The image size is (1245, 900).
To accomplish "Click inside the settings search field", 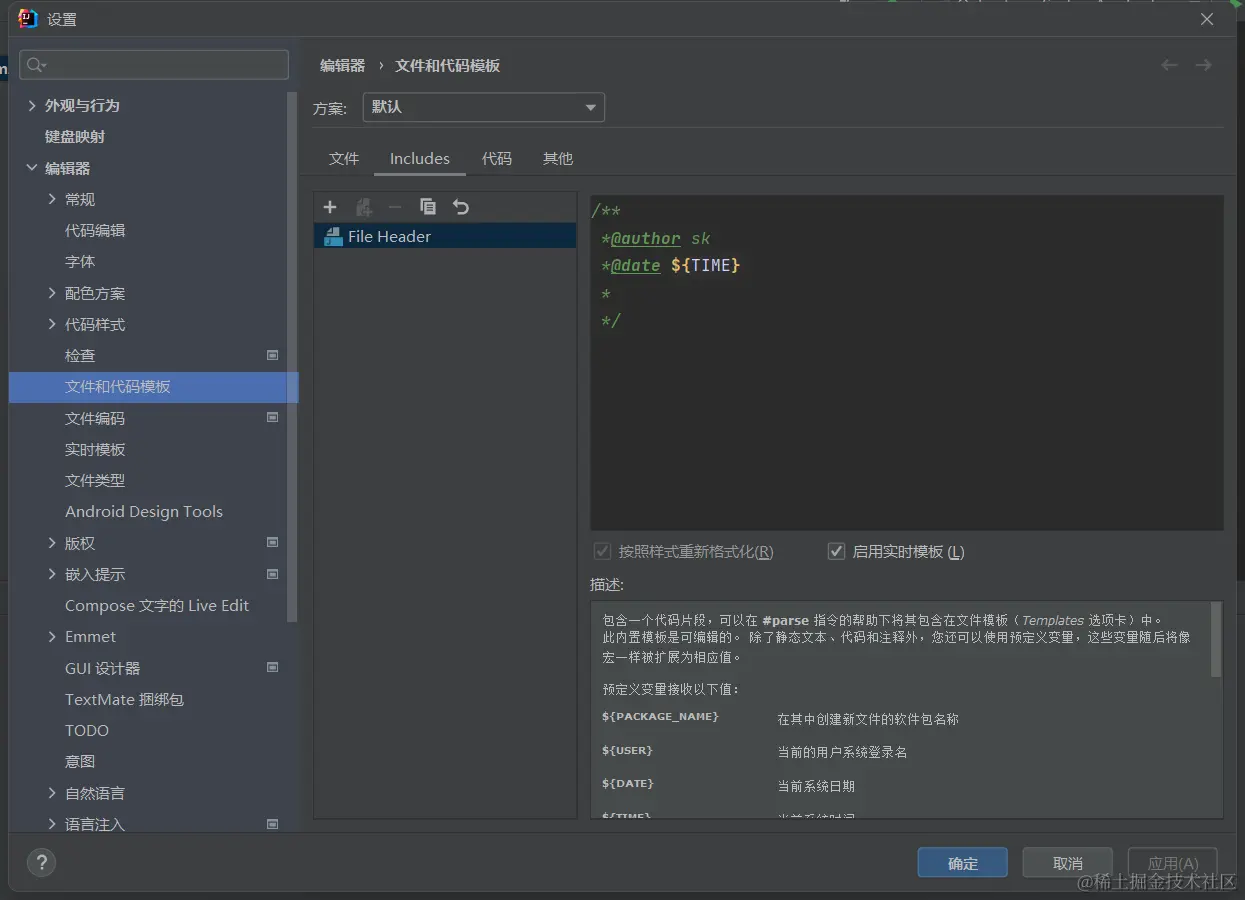I will [x=155, y=65].
